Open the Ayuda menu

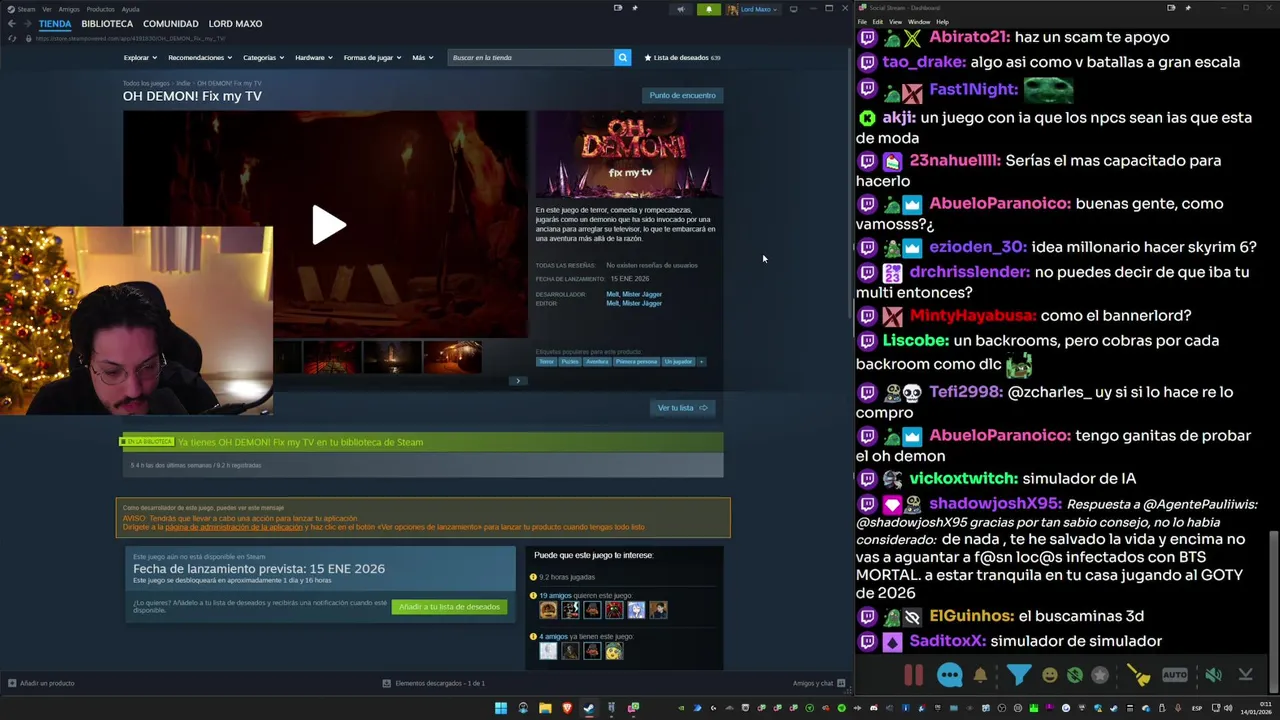[x=130, y=9]
